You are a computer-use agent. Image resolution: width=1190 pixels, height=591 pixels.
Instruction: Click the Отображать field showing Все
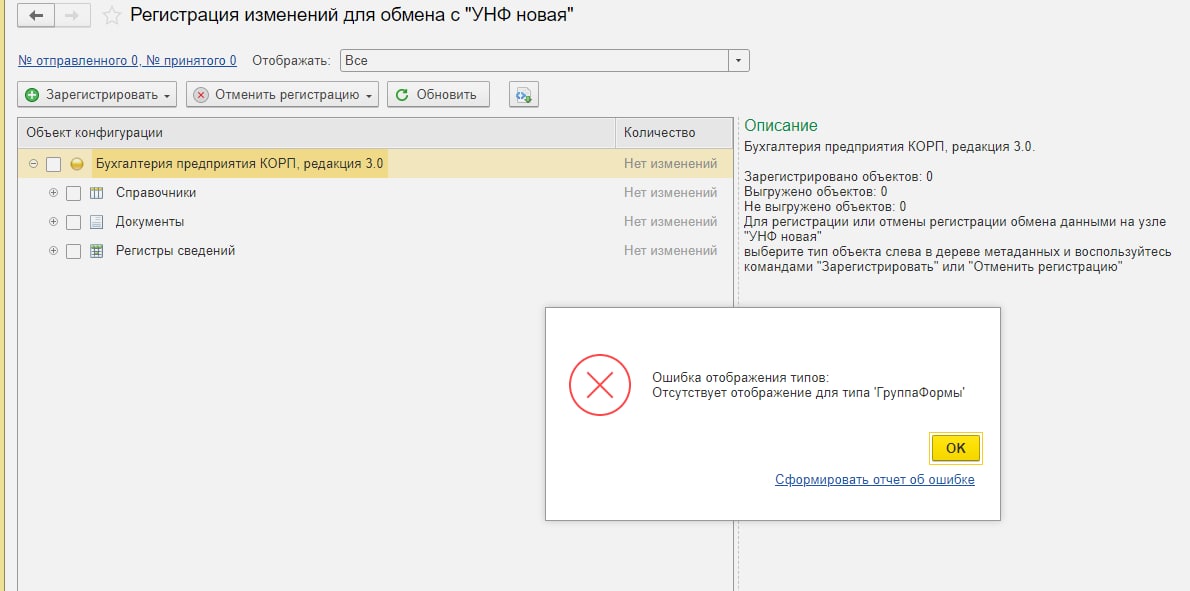[x=534, y=61]
